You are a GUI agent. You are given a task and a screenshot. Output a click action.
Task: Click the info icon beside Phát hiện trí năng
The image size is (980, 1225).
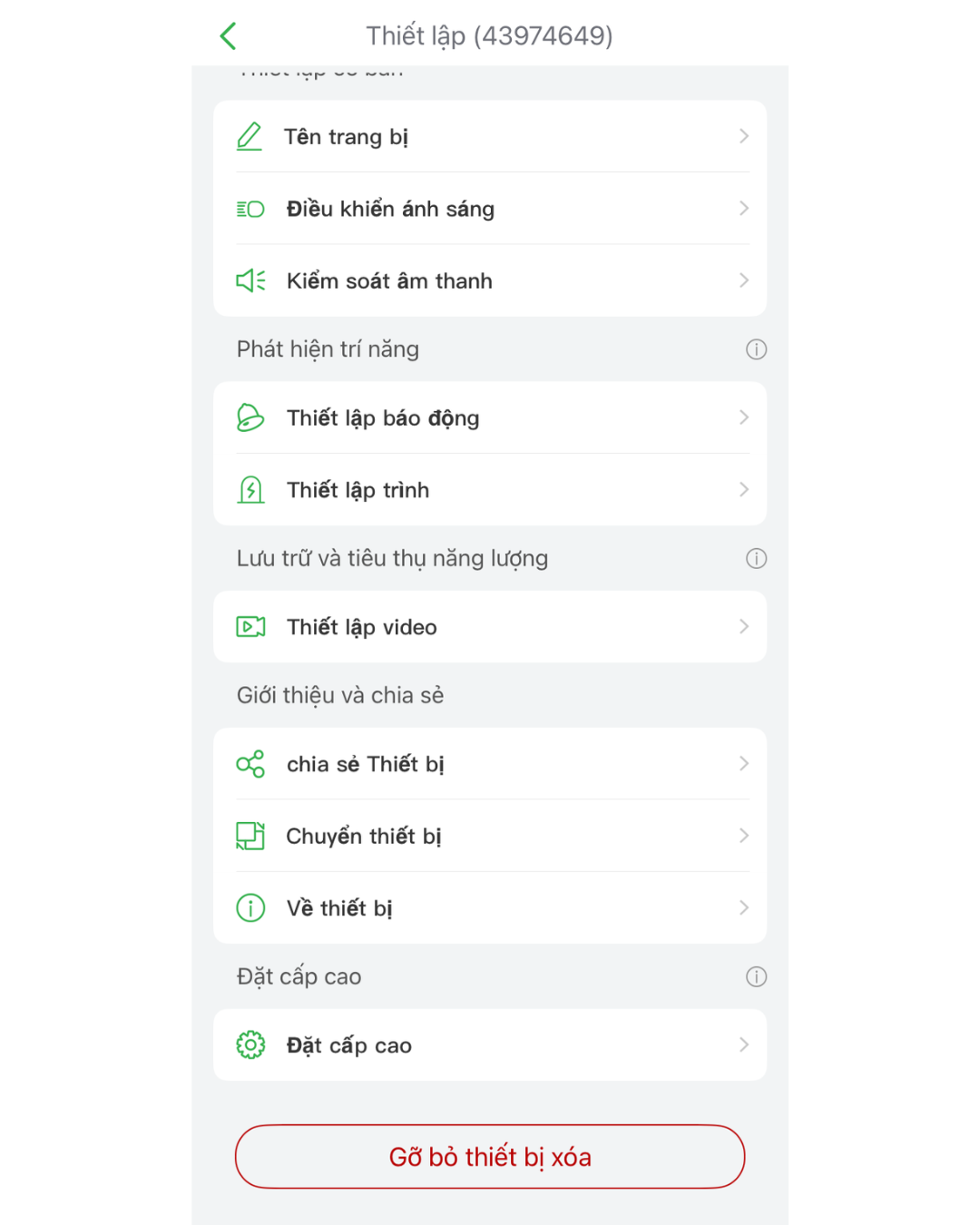(x=756, y=349)
